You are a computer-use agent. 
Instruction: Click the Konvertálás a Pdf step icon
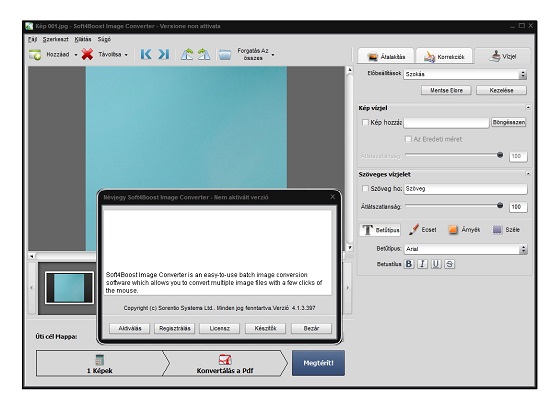tap(225, 360)
